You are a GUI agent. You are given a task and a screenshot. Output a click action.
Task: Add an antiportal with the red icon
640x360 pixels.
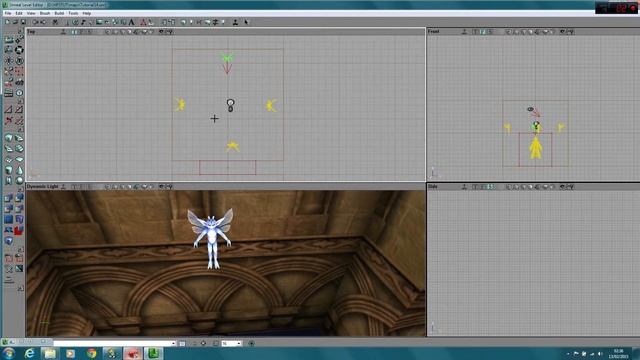(x=19, y=230)
